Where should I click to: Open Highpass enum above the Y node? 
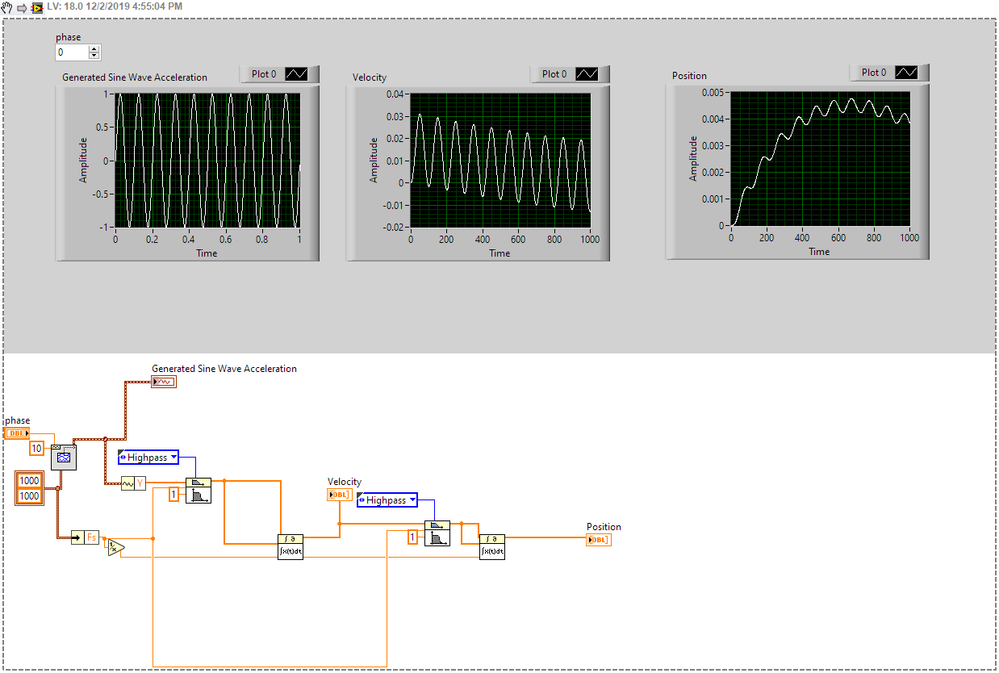coord(148,457)
